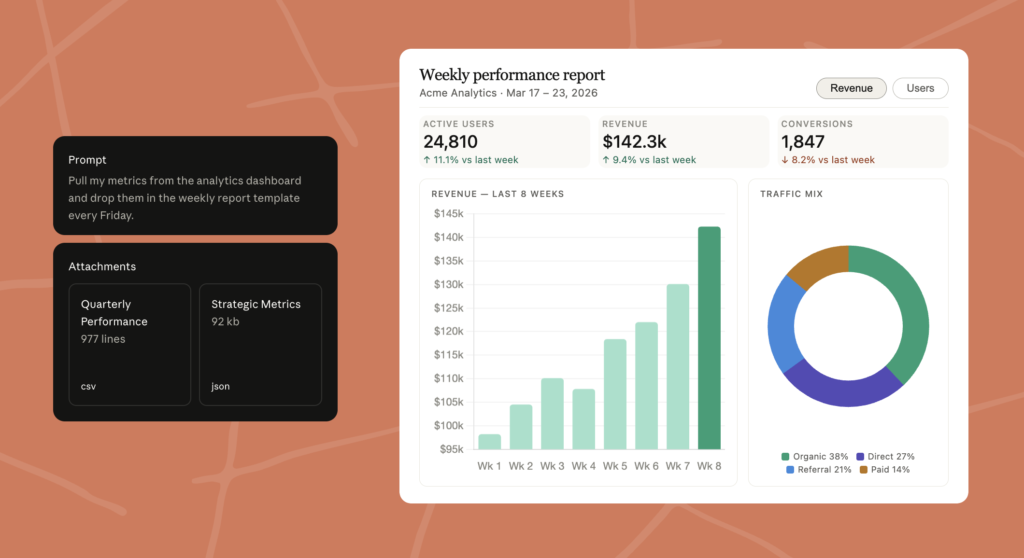
Task: Select the Wk 1 revenue bar
Action: point(490,442)
